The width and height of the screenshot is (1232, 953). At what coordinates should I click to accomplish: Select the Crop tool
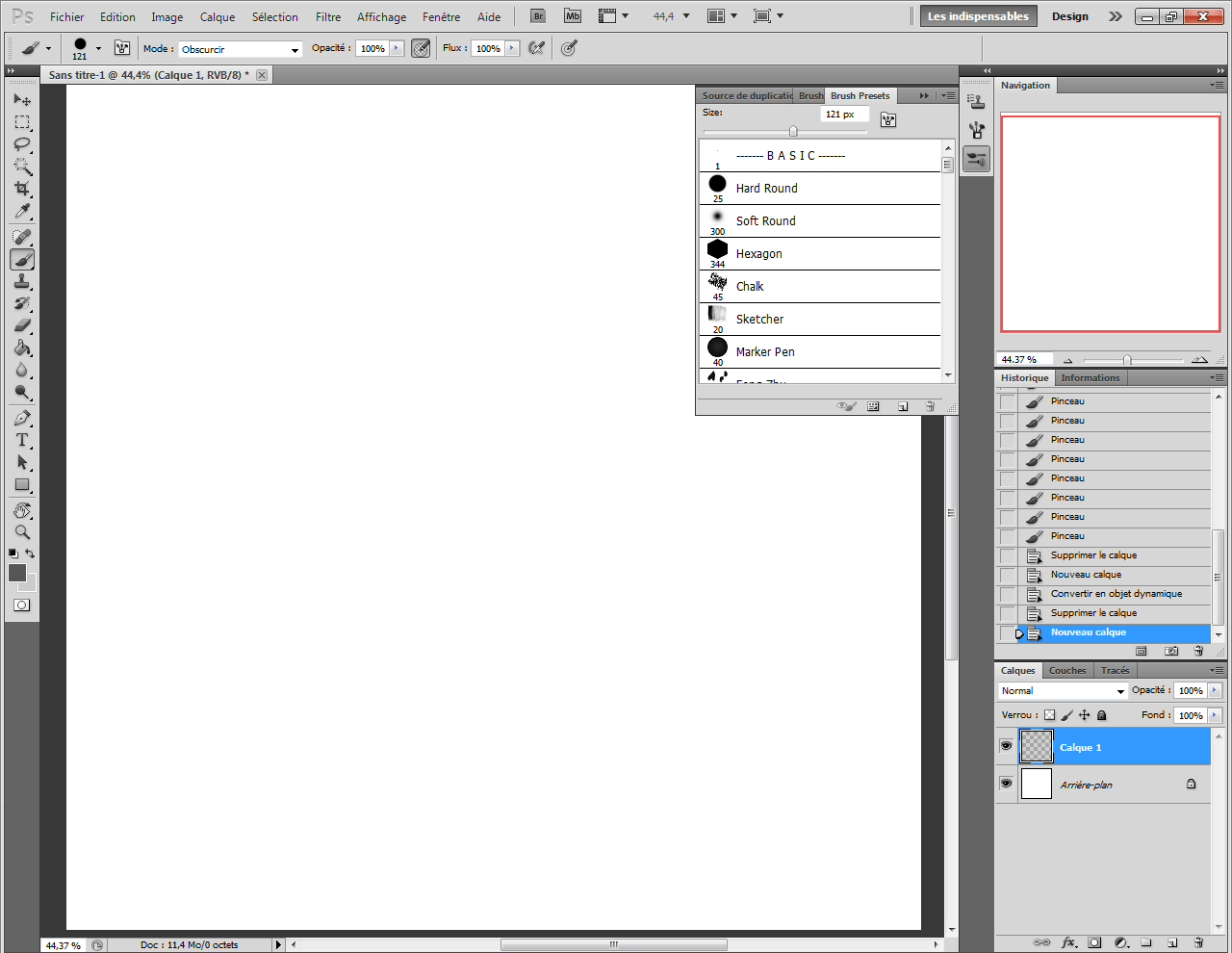[x=21, y=189]
